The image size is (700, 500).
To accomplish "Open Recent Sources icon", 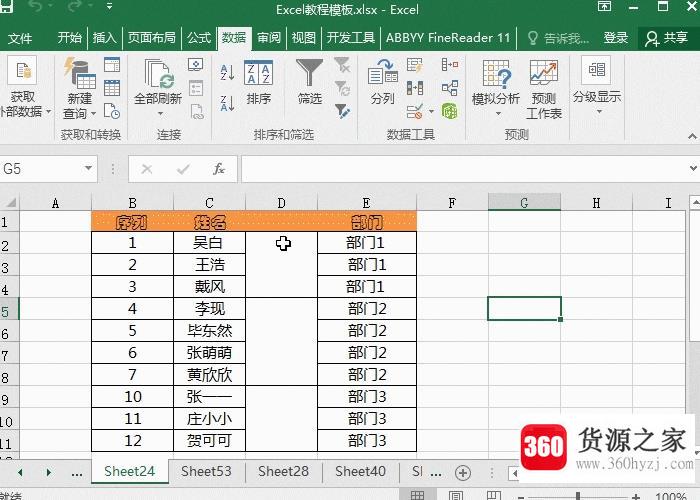I will 112,111.
